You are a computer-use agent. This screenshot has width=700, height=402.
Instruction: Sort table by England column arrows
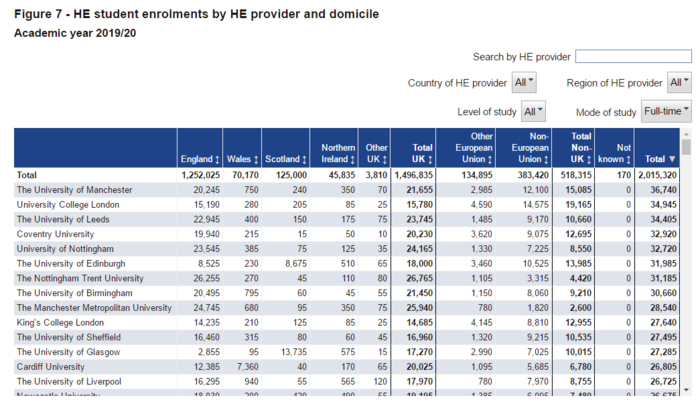pos(217,160)
